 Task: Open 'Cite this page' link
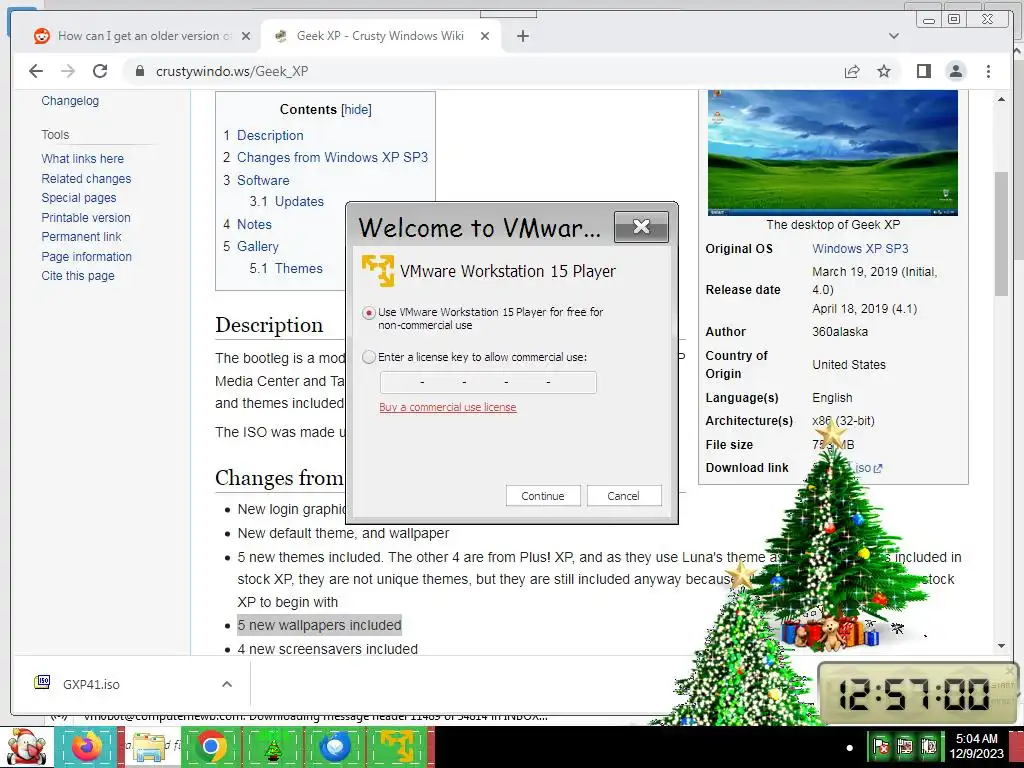[x=78, y=276]
